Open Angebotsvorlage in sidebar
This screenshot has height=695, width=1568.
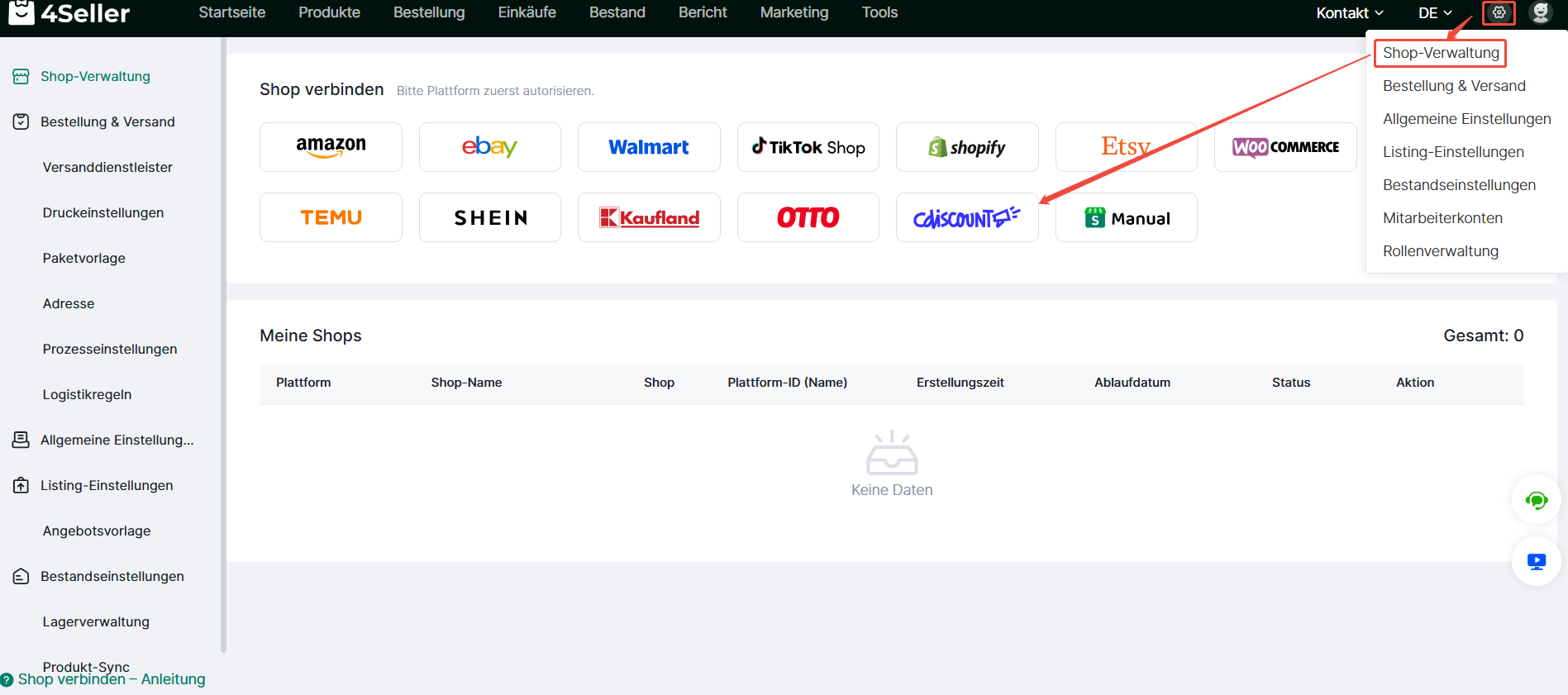pos(97,531)
